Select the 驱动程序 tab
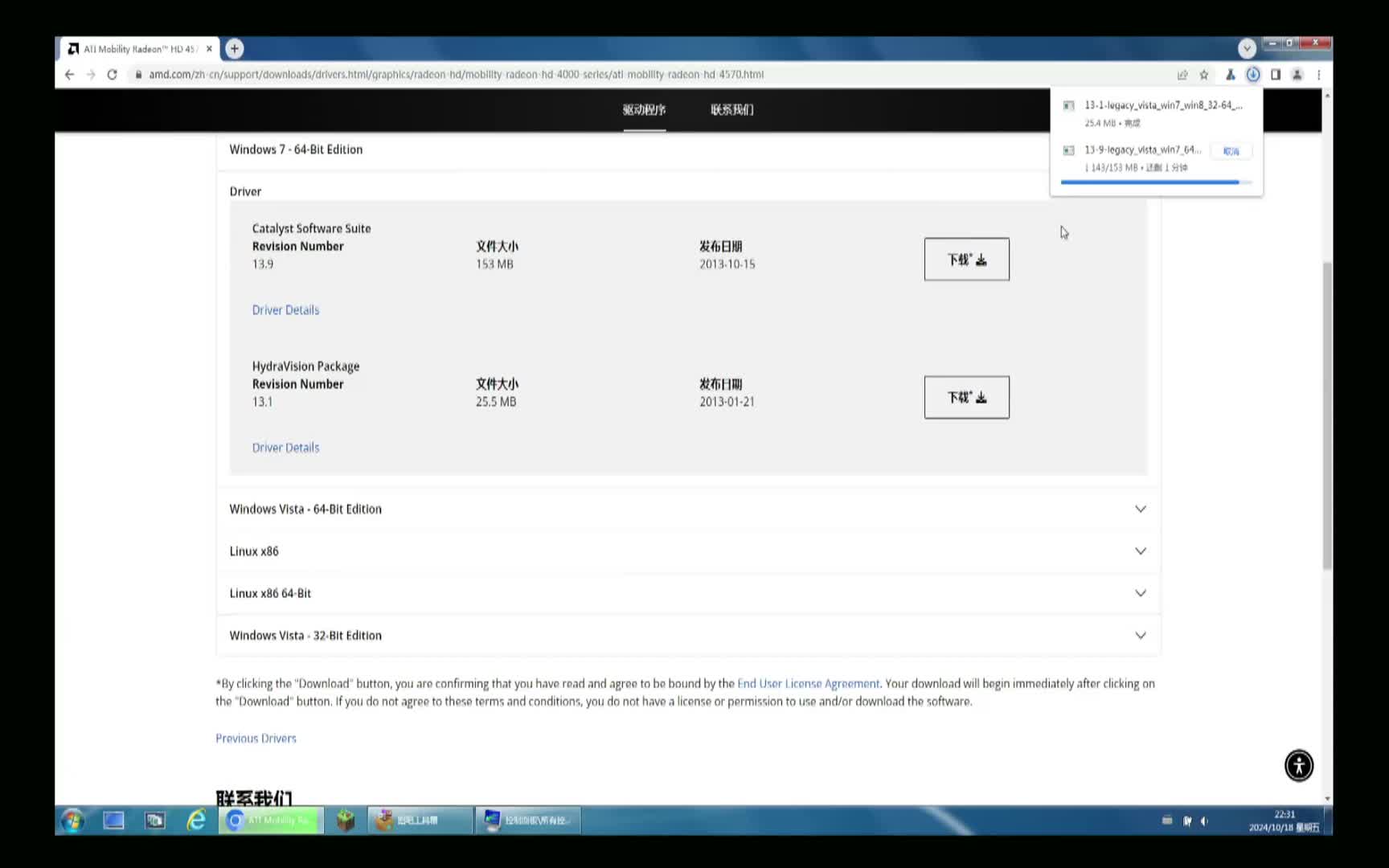1389x868 pixels. click(x=644, y=110)
